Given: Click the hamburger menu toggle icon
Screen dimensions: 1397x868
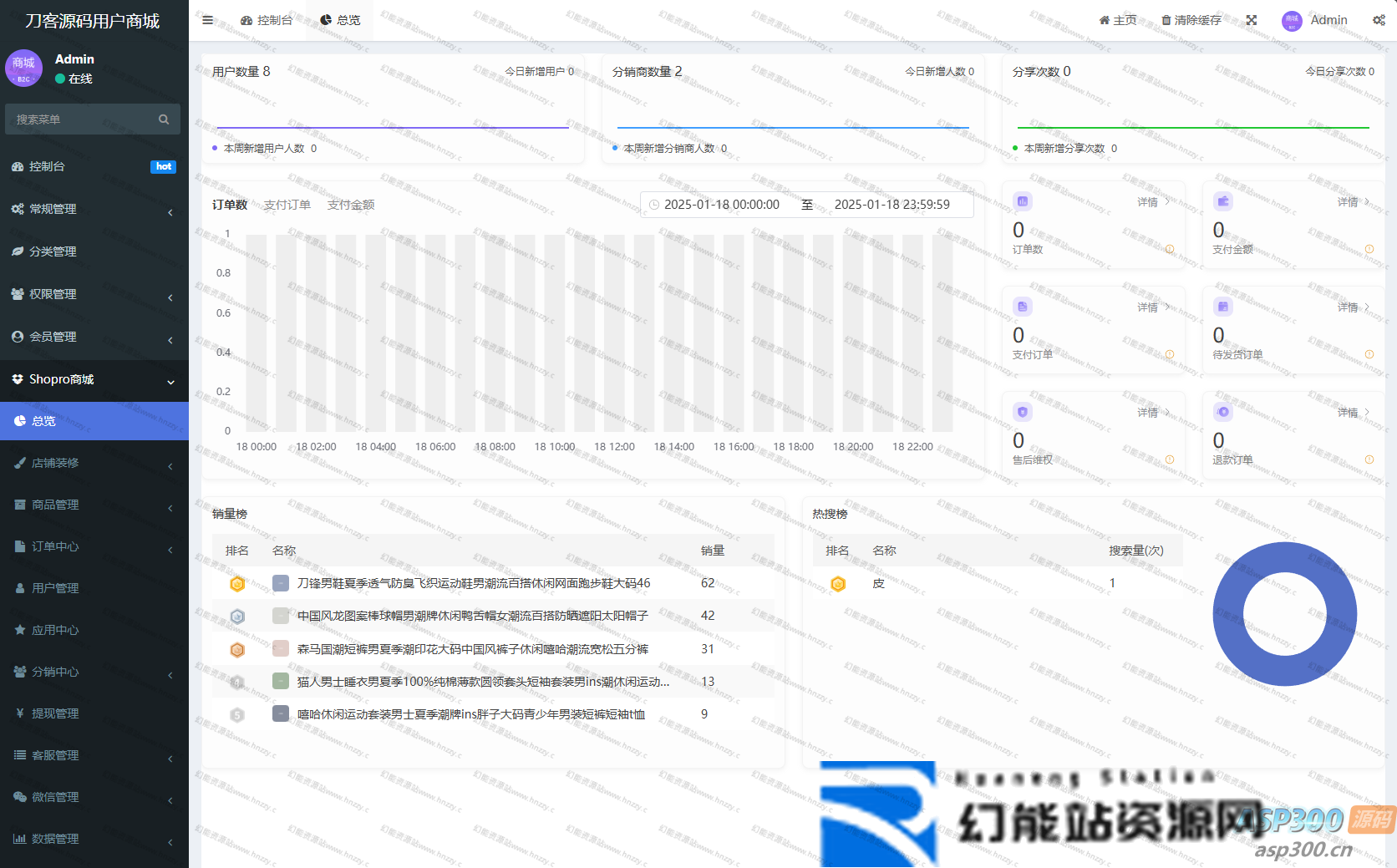Looking at the screenshot, I should click(207, 20).
